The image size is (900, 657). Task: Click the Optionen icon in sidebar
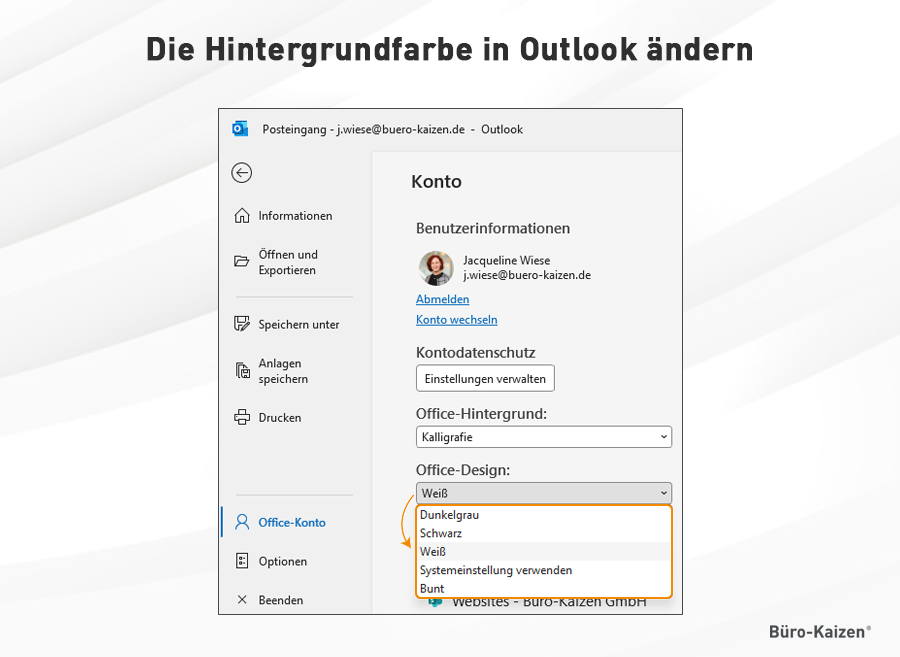[242, 561]
